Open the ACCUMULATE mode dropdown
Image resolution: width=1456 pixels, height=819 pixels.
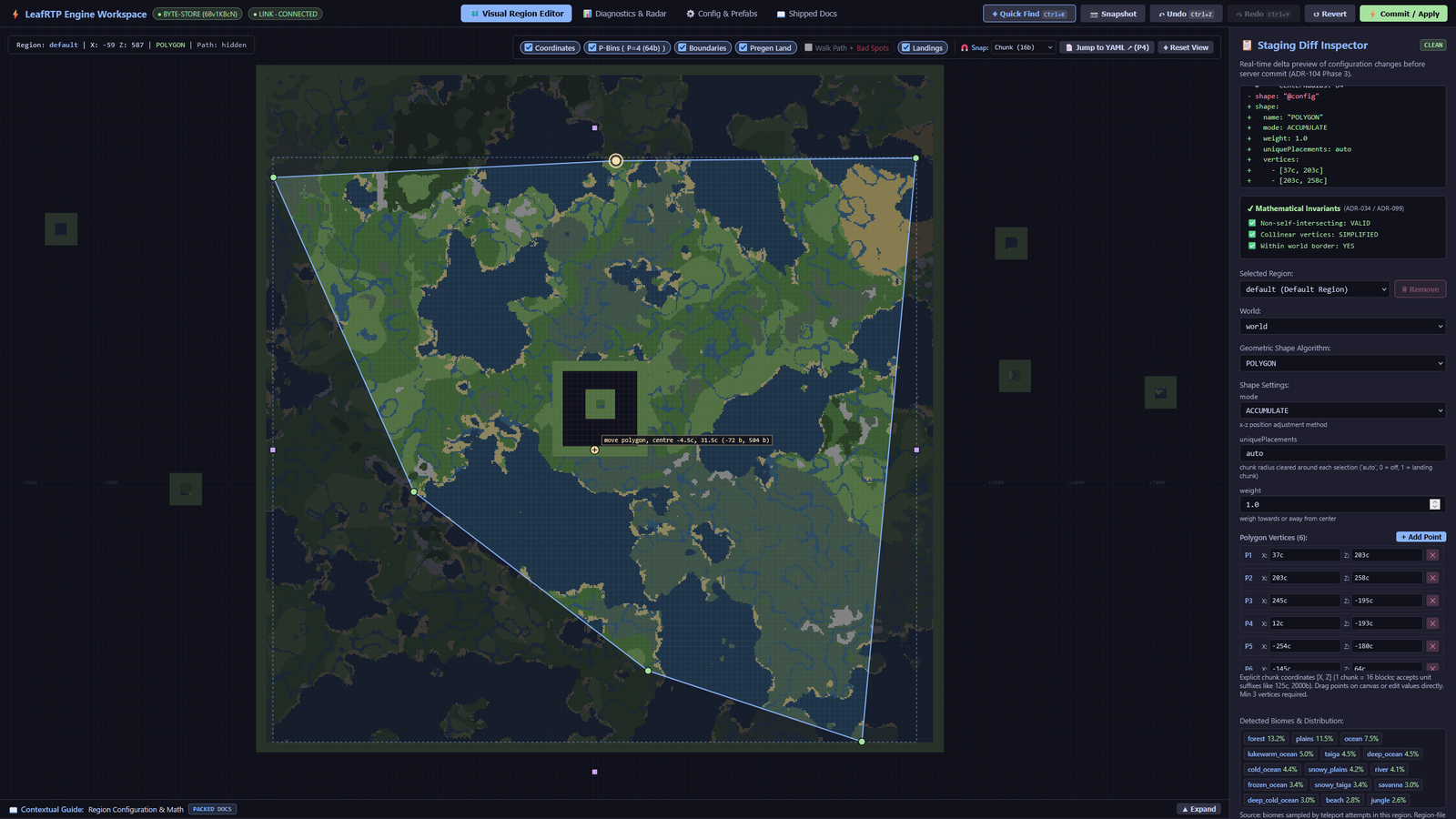pos(1342,410)
